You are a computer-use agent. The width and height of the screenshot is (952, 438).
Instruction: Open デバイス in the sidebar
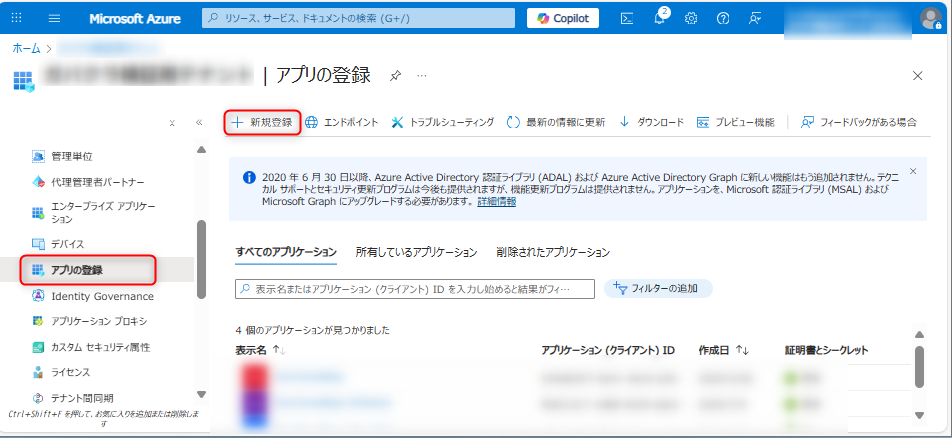click(x=58, y=244)
